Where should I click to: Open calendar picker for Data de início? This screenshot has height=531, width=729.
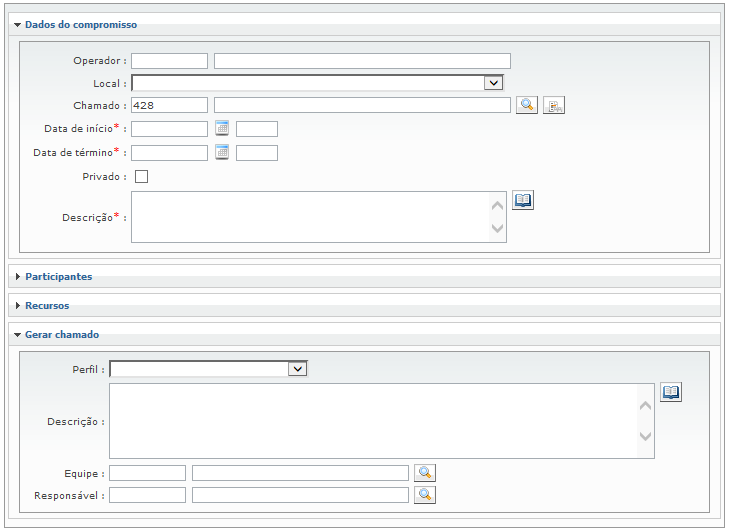222,128
